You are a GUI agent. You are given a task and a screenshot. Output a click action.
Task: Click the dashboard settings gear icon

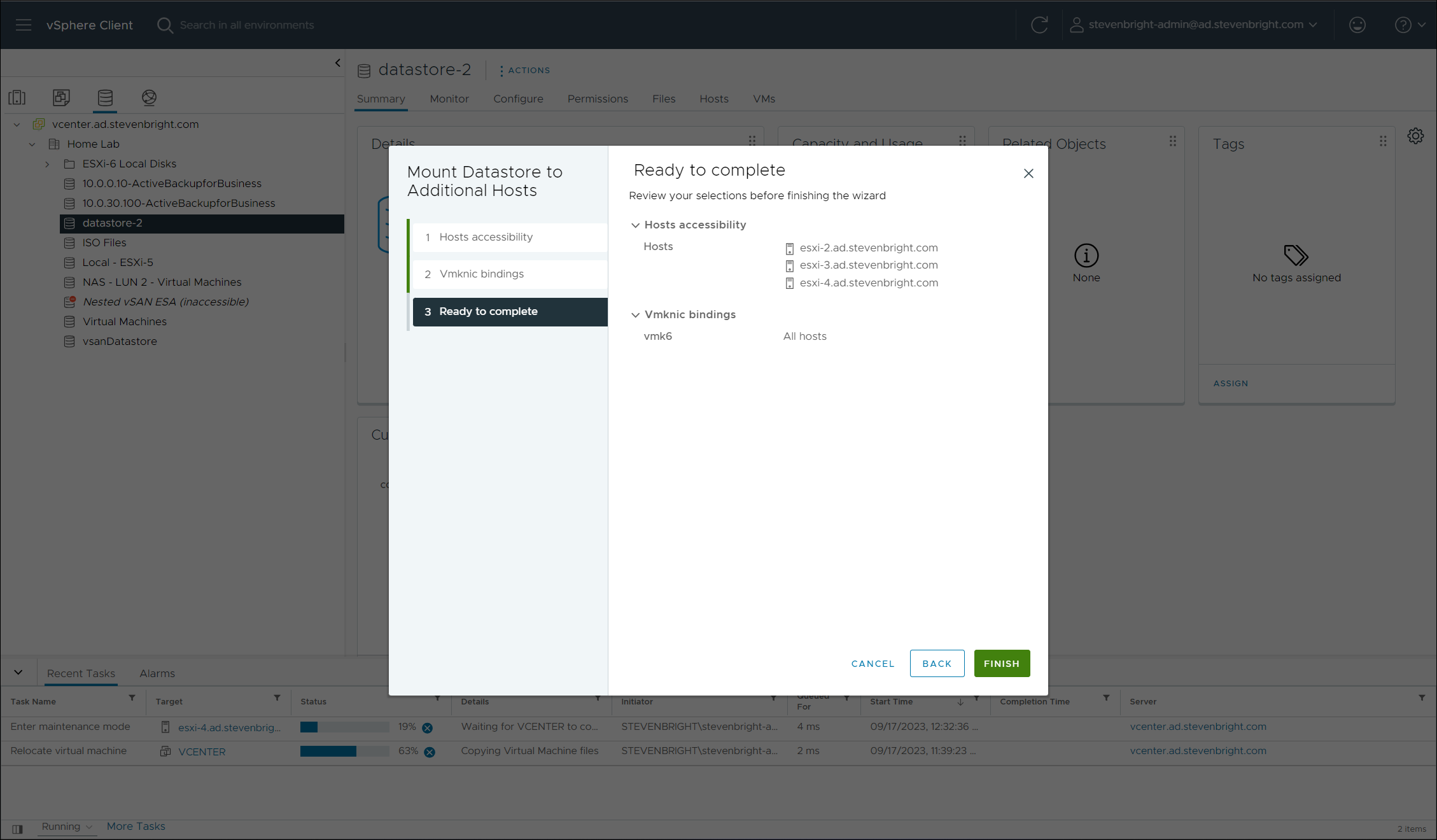pyautogui.click(x=1415, y=136)
